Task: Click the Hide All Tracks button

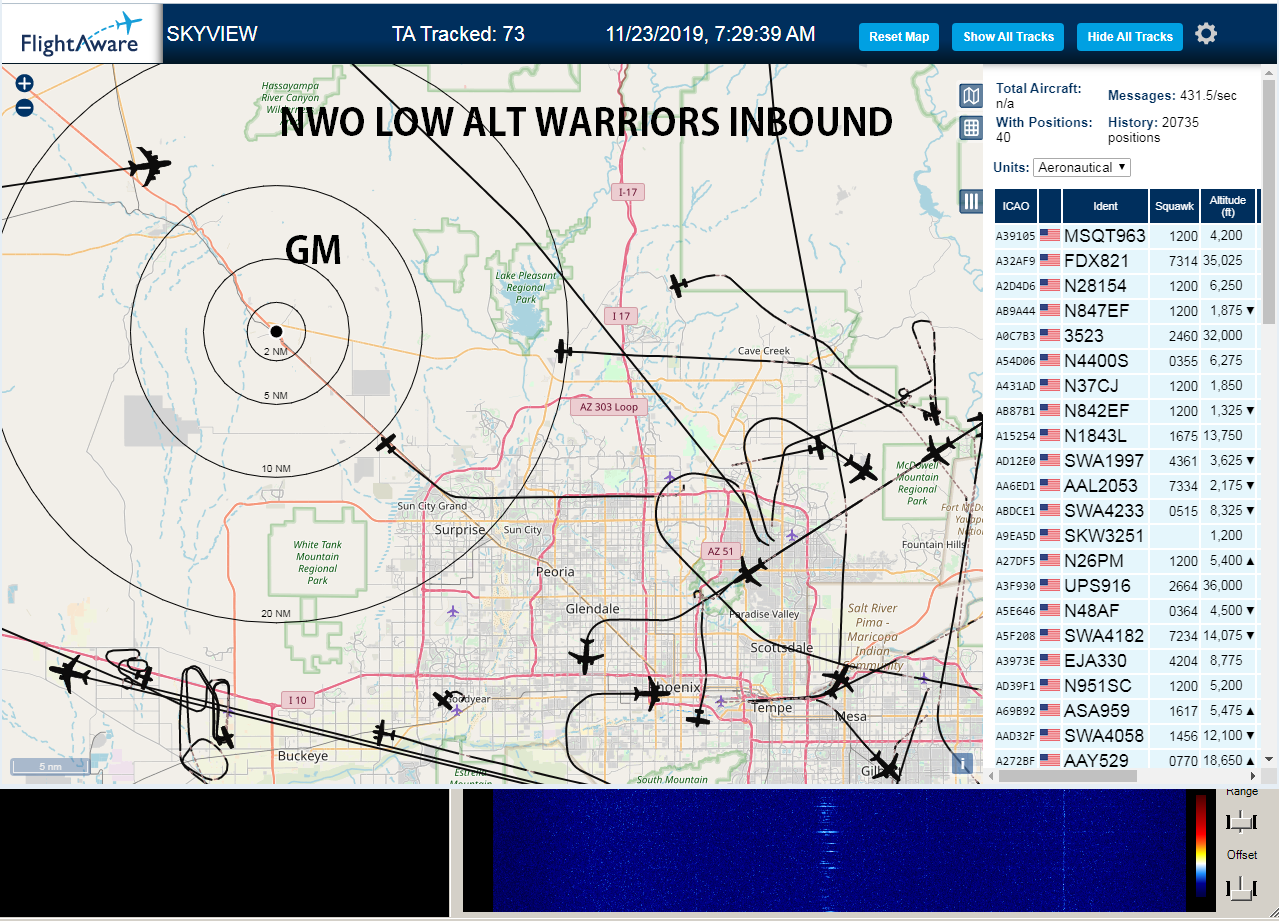Action: click(x=1130, y=37)
